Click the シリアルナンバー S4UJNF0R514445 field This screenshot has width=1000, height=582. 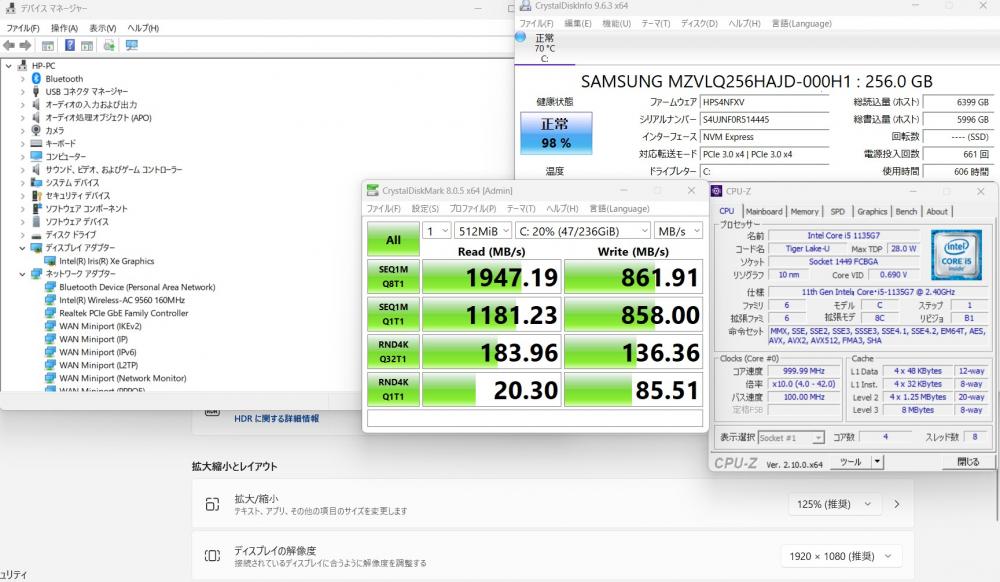coord(764,119)
